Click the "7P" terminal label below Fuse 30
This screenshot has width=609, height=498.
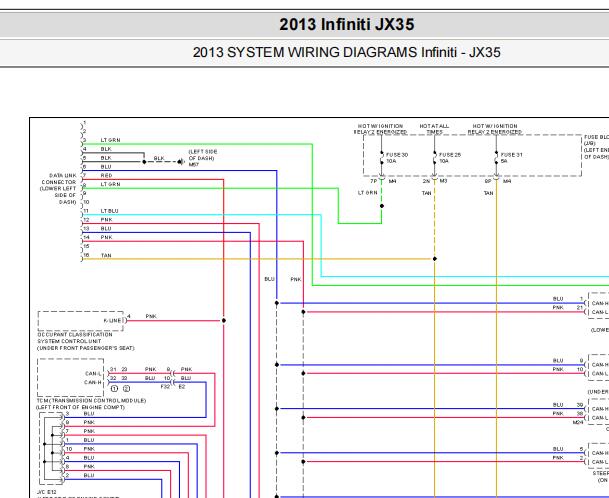point(374,181)
